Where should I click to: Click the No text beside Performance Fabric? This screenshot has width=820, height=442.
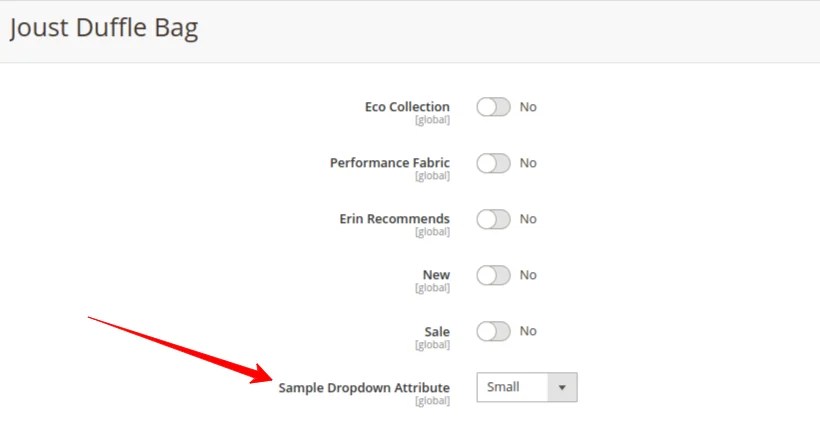528,163
